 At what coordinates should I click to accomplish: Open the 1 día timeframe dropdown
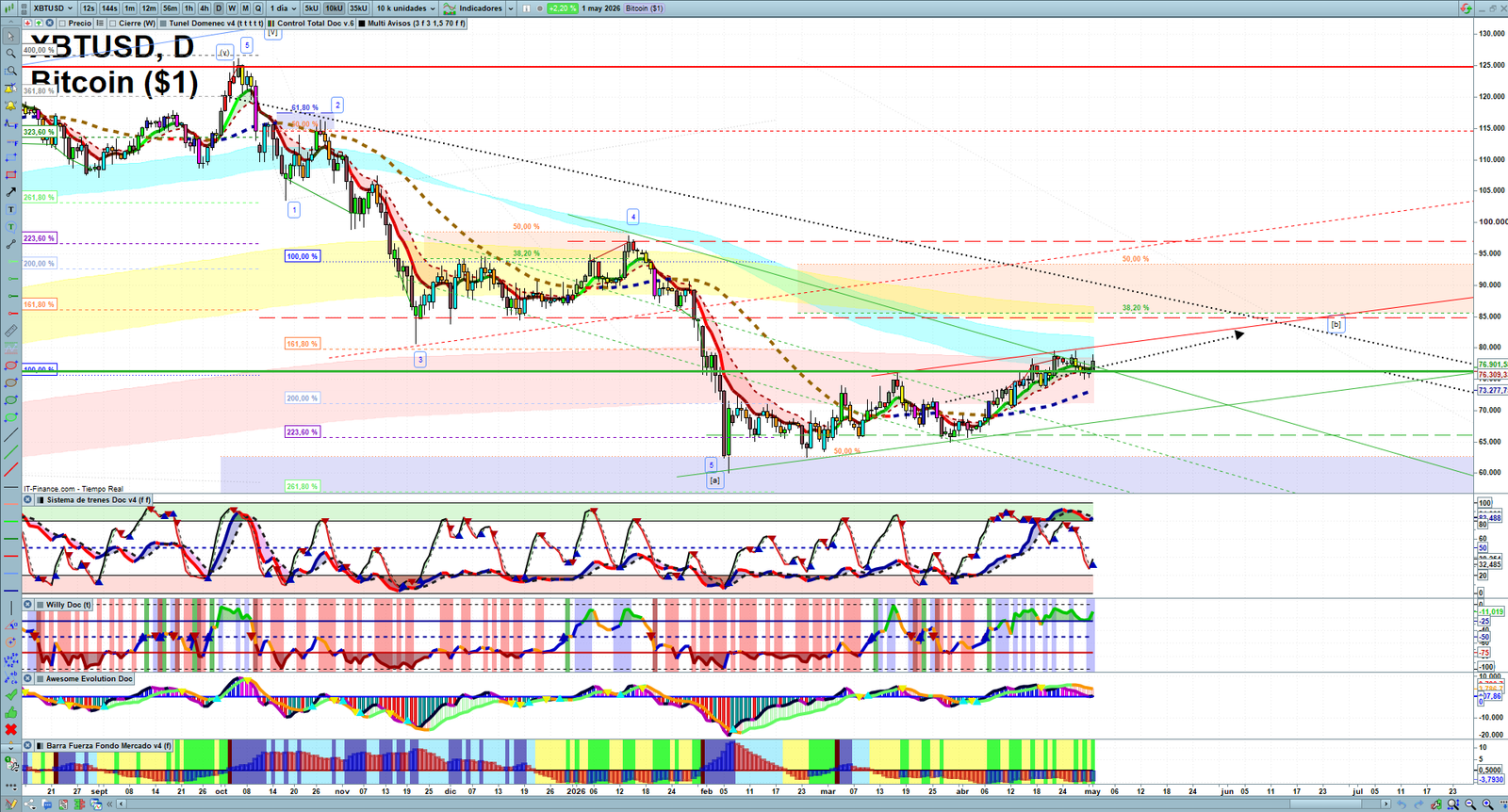tap(282, 8)
